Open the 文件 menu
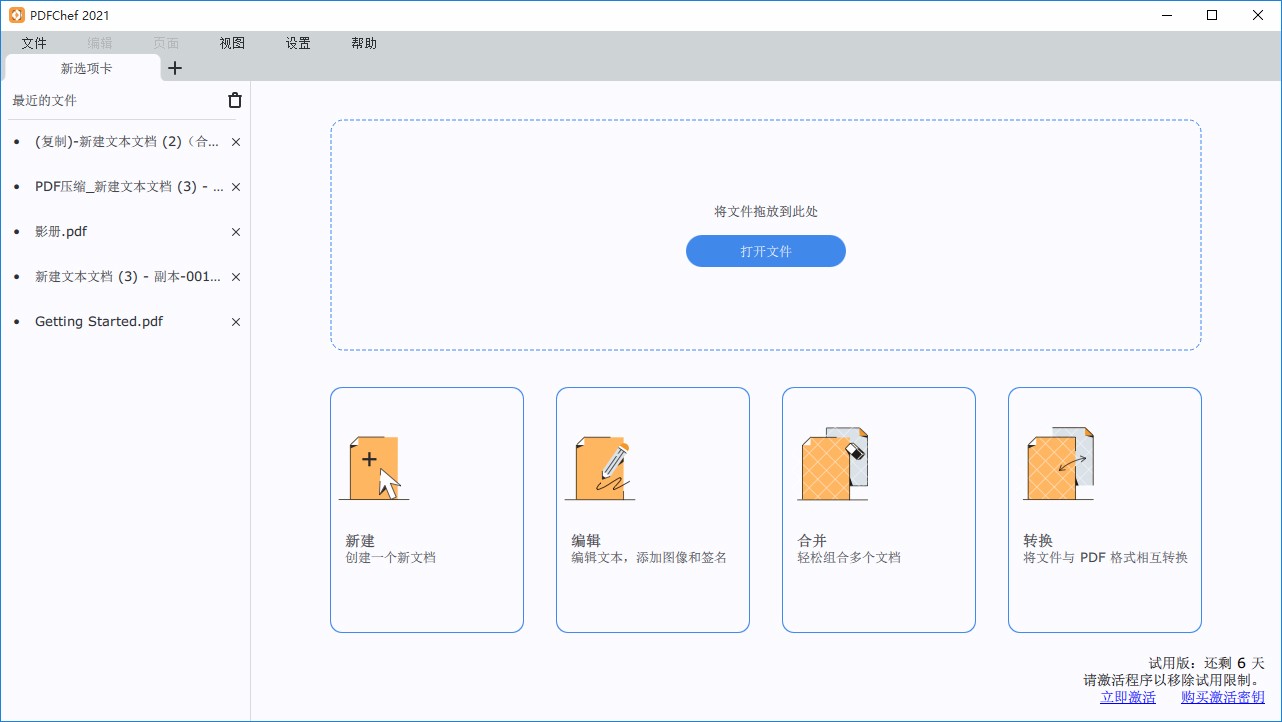This screenshot has height=722, width=1282. click(x=34, y=43)
